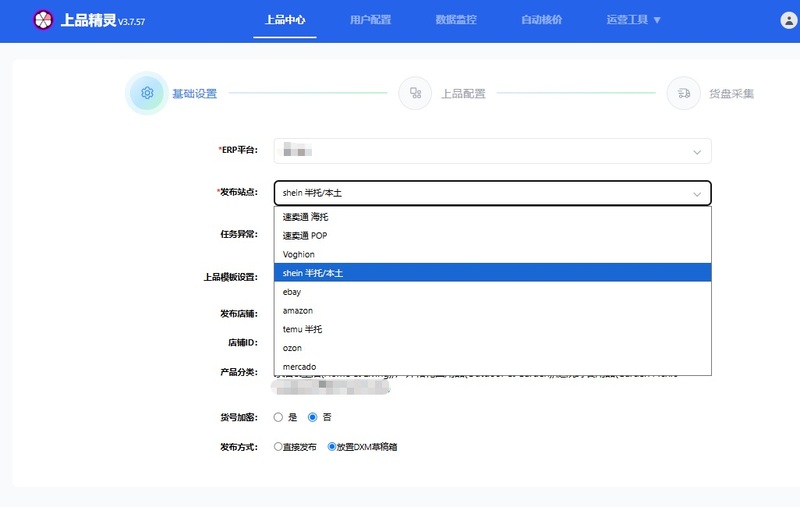Image resolution: width=800 pixels, height=507 pixels.
Task: Click the 上品精灵 title text
Action: 88,20
